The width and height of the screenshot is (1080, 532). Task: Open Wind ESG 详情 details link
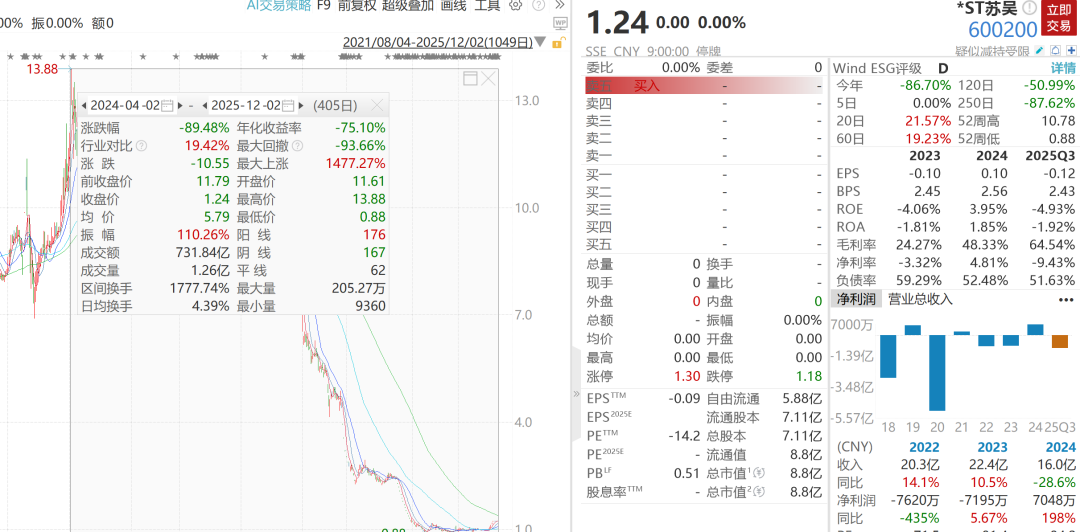(x=1063, y=68)
